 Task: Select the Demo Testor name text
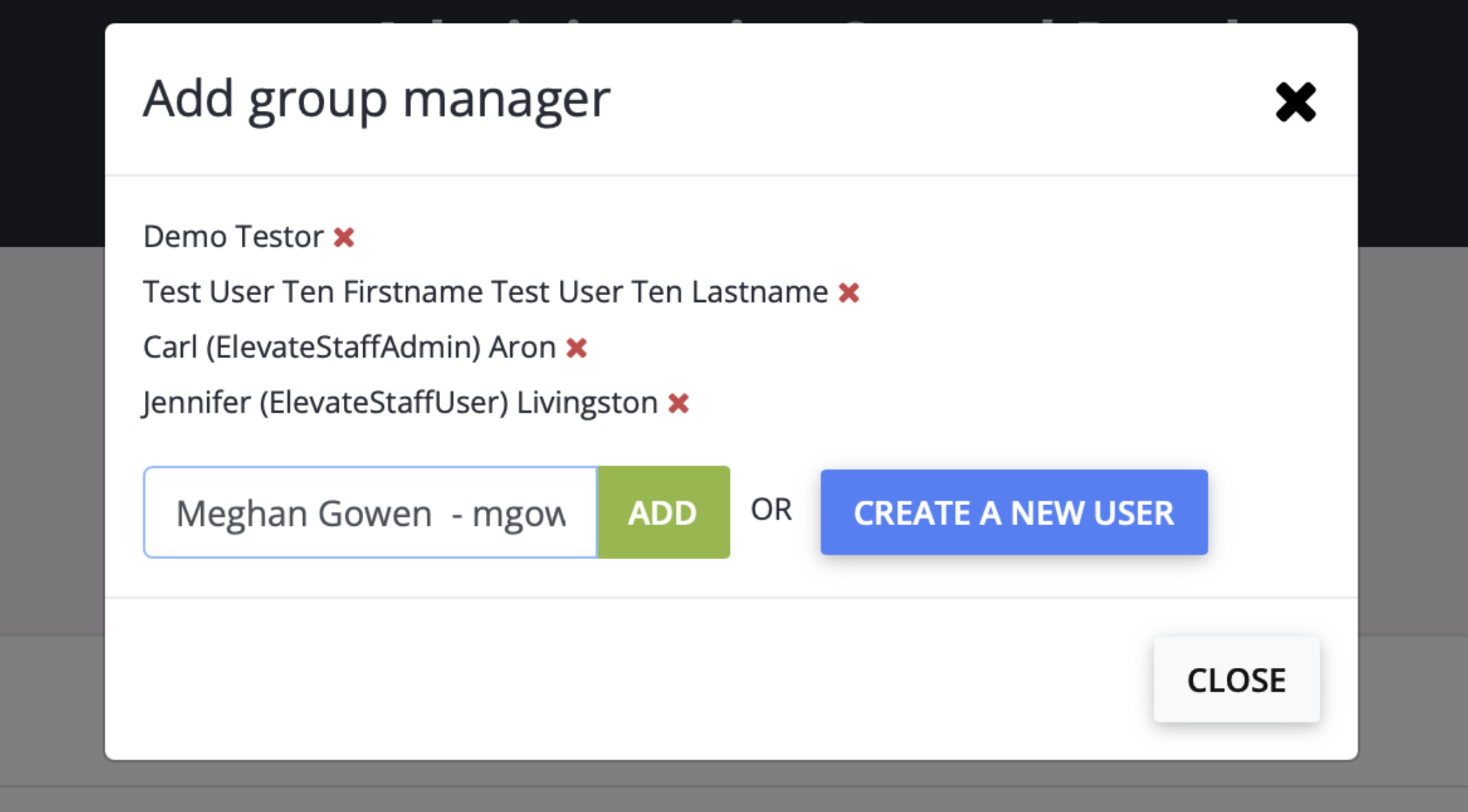233,237
